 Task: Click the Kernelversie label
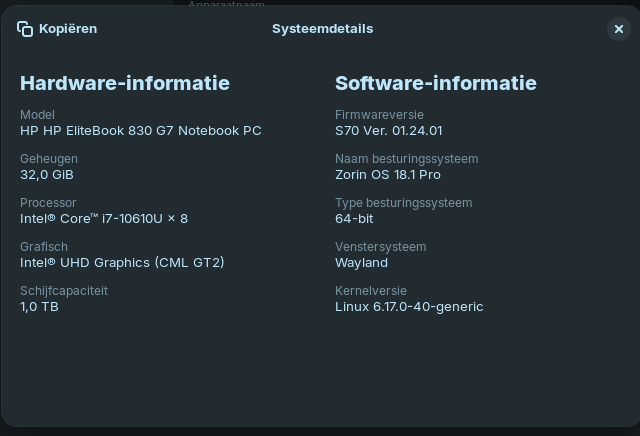tap(371, 291)
